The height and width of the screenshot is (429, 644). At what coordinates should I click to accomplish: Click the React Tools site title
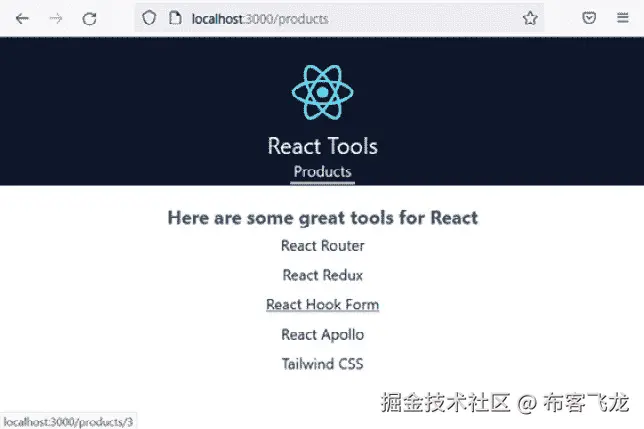click(322, 146)
